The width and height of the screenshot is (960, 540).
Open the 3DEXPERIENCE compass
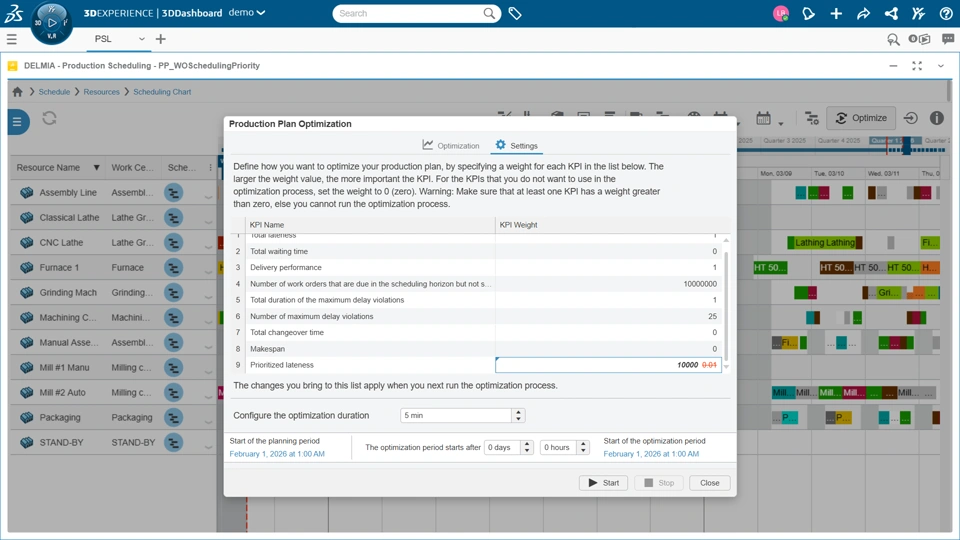(x=51, y=23)
